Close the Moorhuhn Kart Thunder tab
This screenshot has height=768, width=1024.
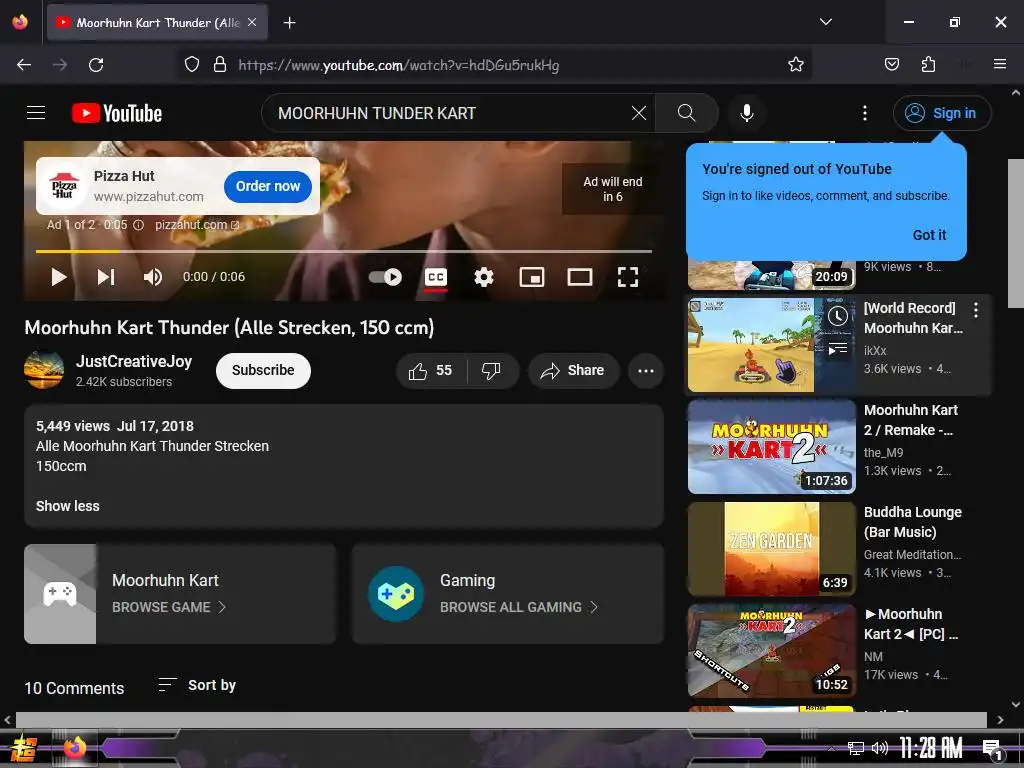(252, 22)
